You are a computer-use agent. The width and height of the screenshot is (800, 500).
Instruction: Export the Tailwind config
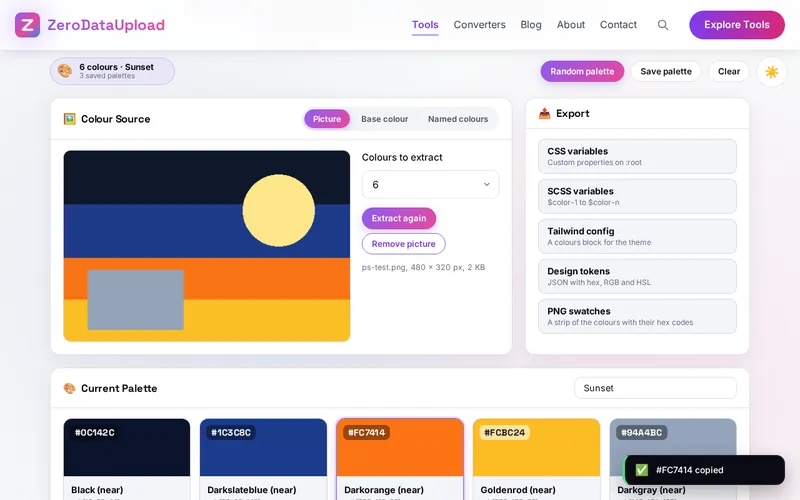(x=637, y=236)
